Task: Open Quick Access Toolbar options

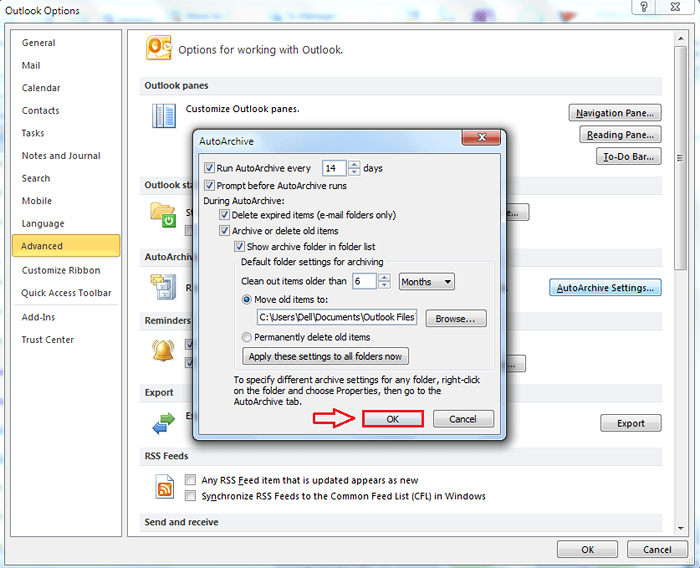Action: point(66,293)
